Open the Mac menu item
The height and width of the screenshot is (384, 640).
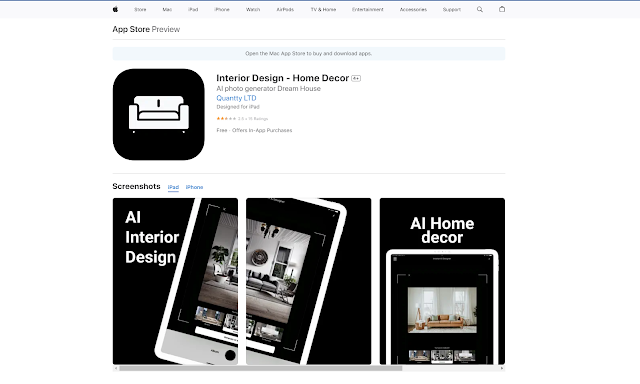click(167, 9)
